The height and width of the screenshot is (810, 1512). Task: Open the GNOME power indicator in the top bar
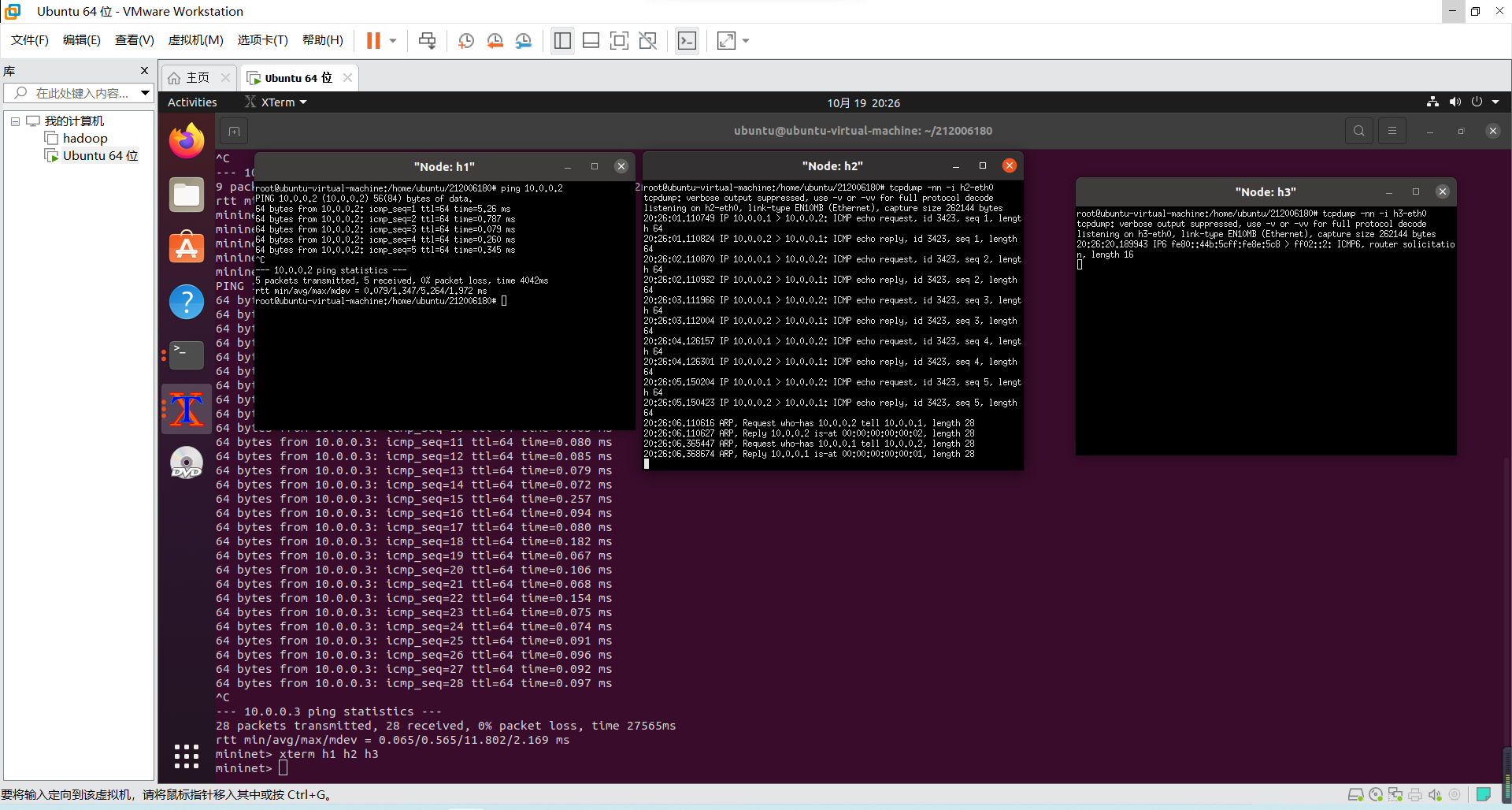pos(1477,102)
